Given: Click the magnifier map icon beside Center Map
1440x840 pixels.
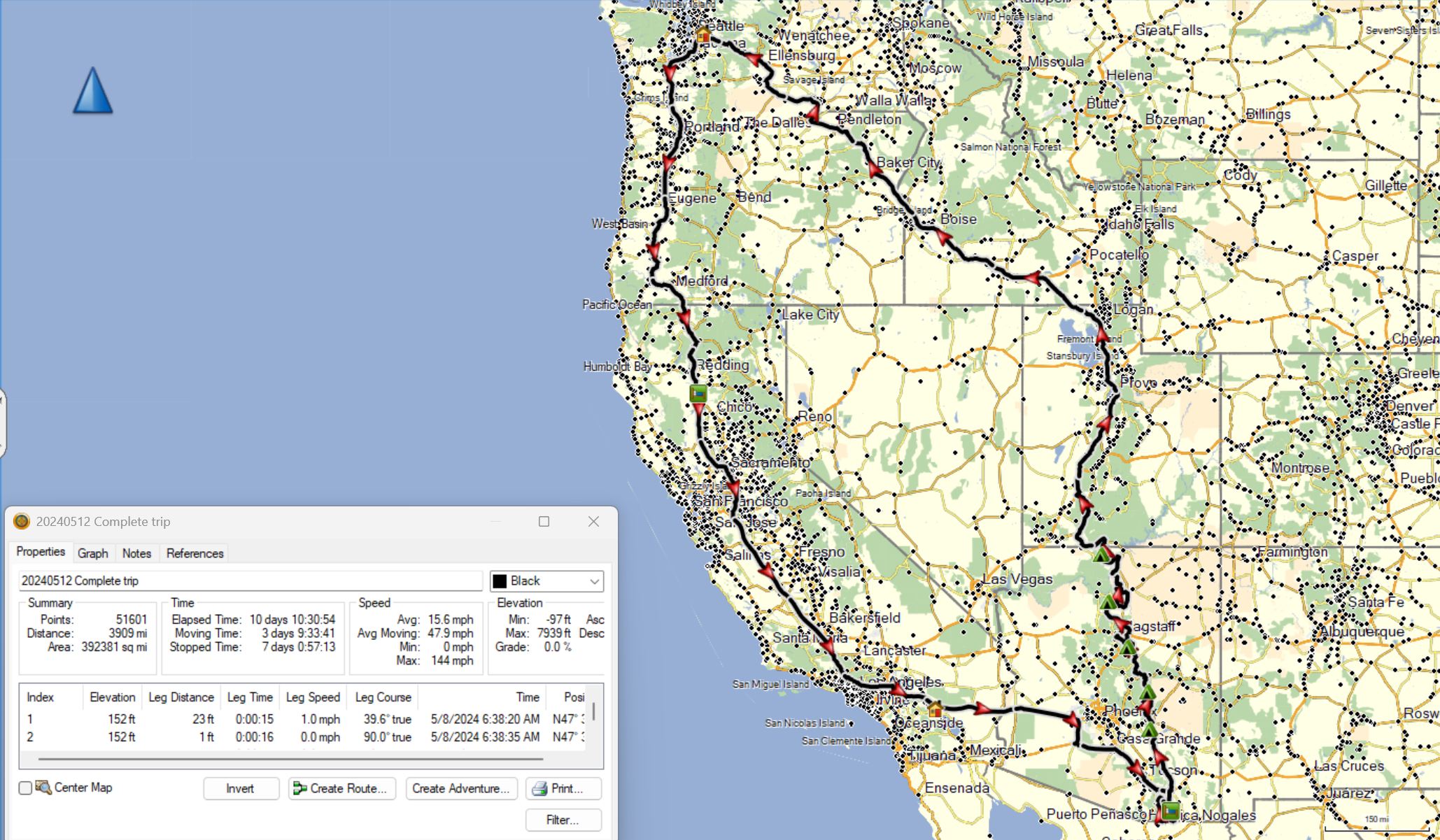Looking at the screenshot, I should [x=43, y=788].
